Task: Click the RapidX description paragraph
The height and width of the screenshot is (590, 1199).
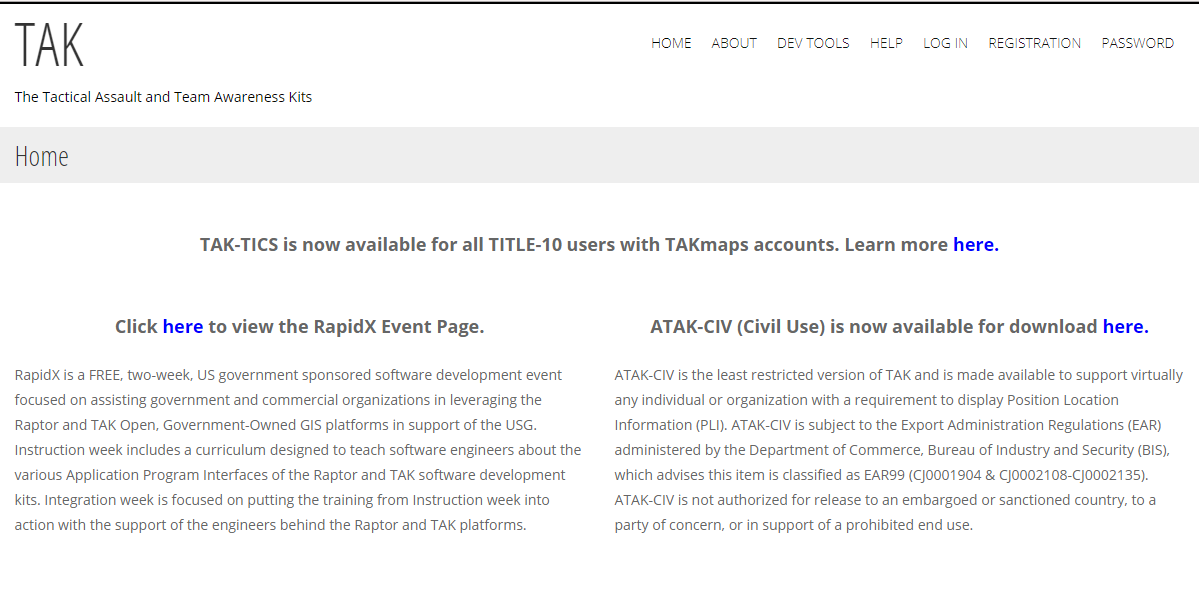Action: click(x=296, y=449)
